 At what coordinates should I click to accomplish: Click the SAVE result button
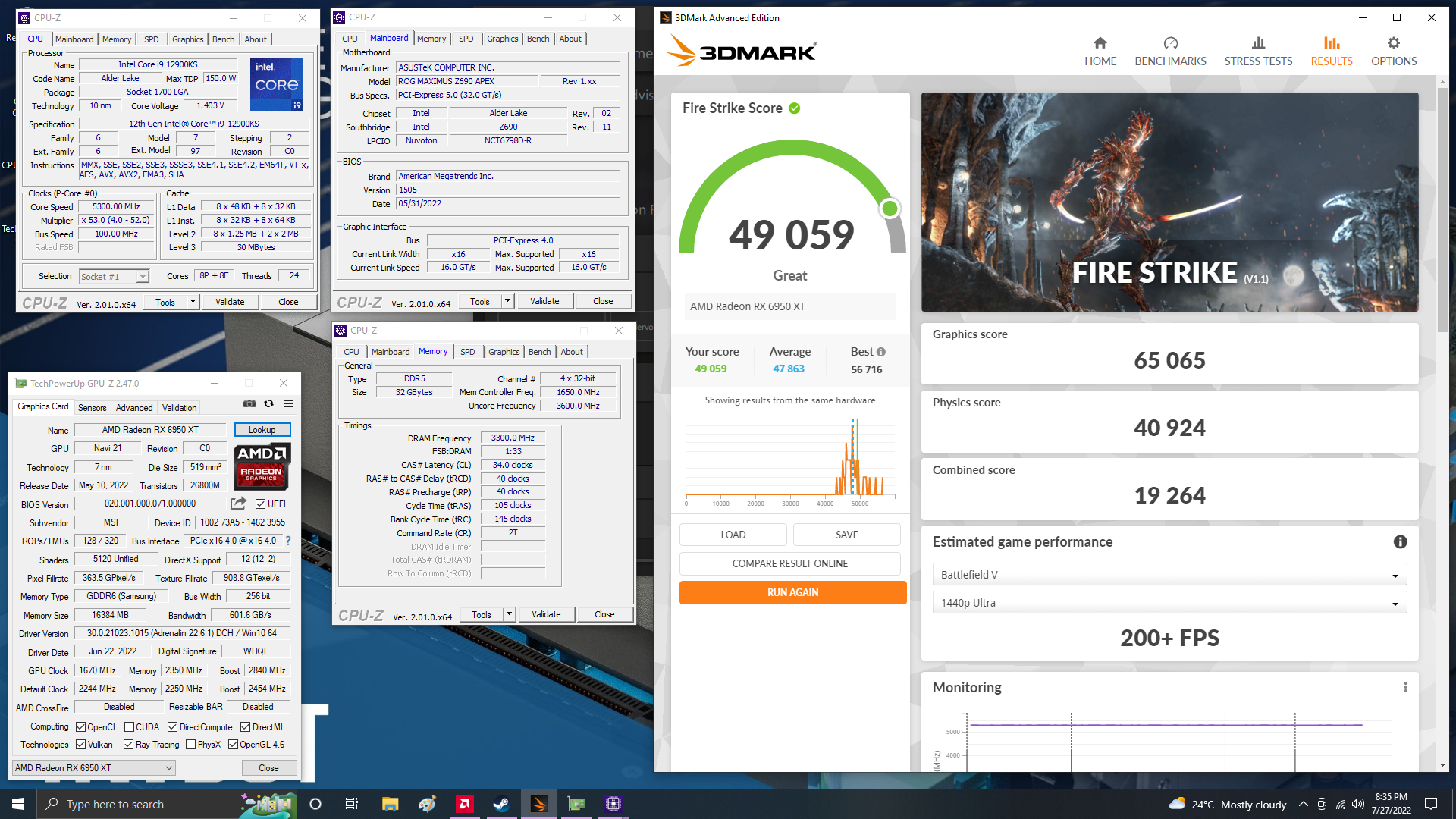click(x=846, y=535)
